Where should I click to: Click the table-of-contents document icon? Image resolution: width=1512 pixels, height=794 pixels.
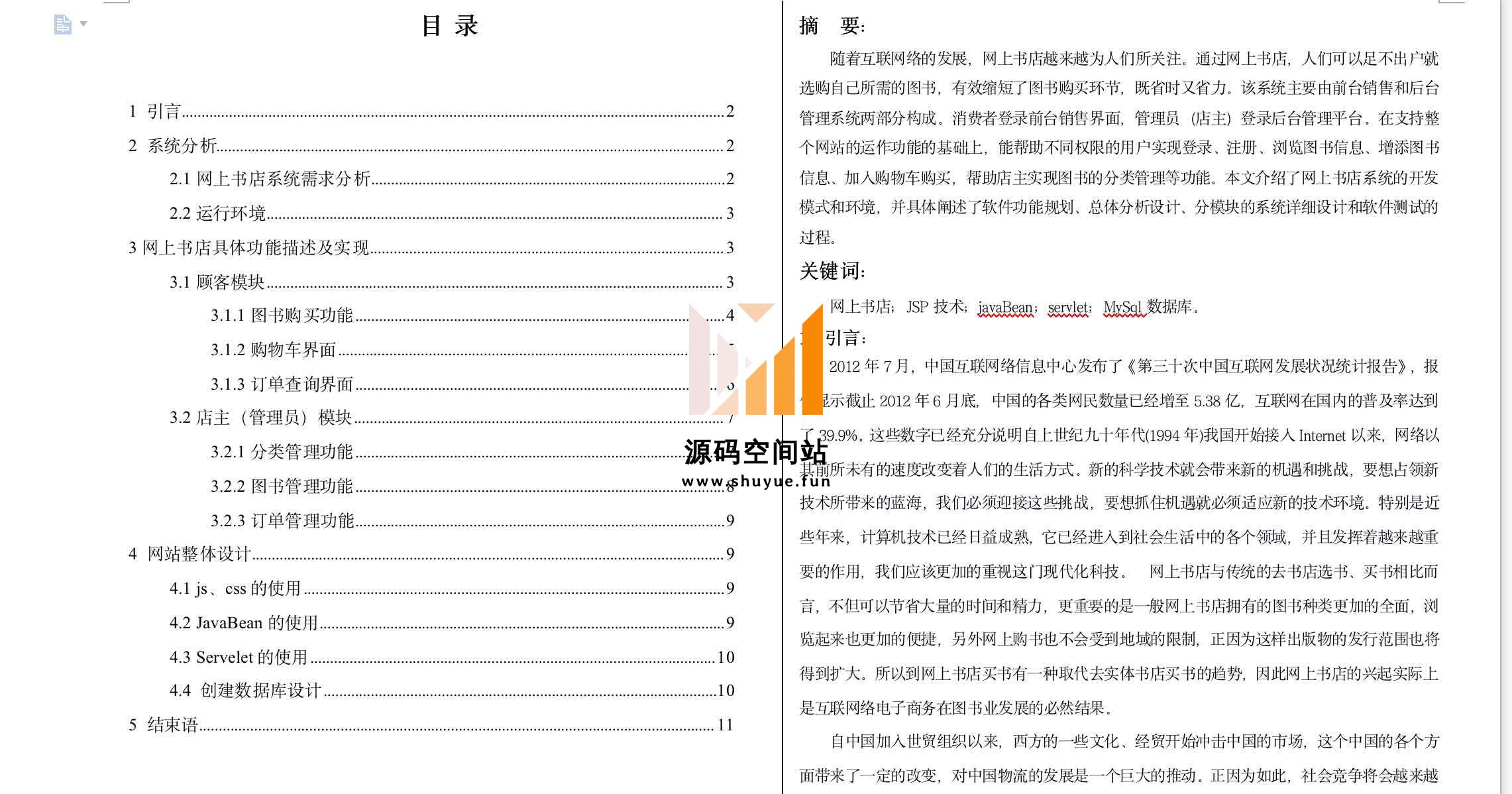pyautogui.click(x=62, y=25)
